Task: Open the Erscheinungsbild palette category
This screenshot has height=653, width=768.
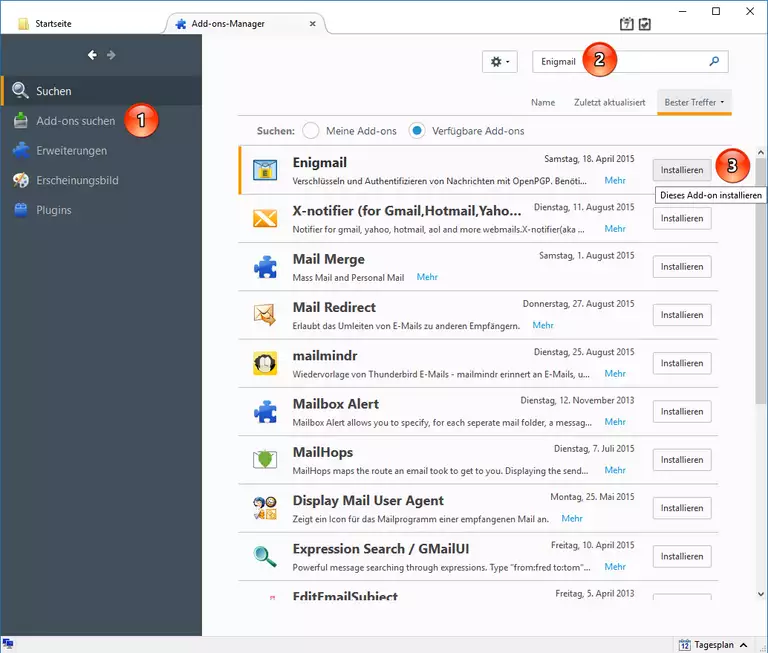Action: click(x=77, y=181)
